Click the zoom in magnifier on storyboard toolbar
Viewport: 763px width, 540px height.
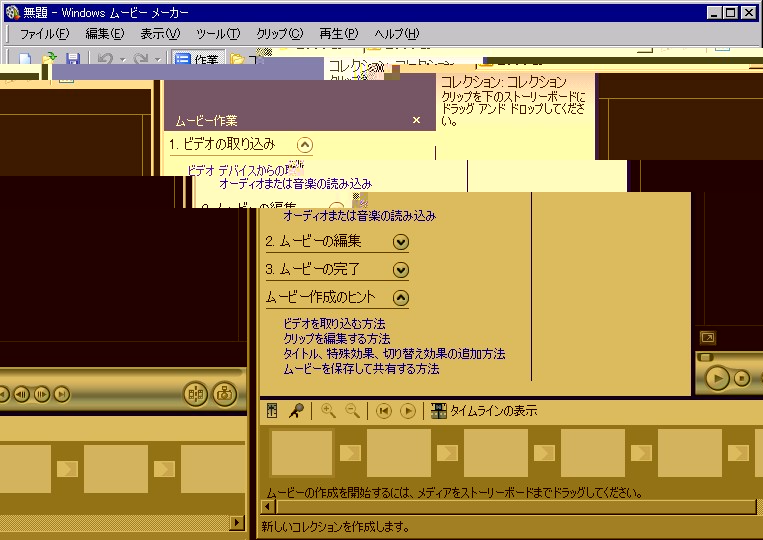click(x=328, y=411)
